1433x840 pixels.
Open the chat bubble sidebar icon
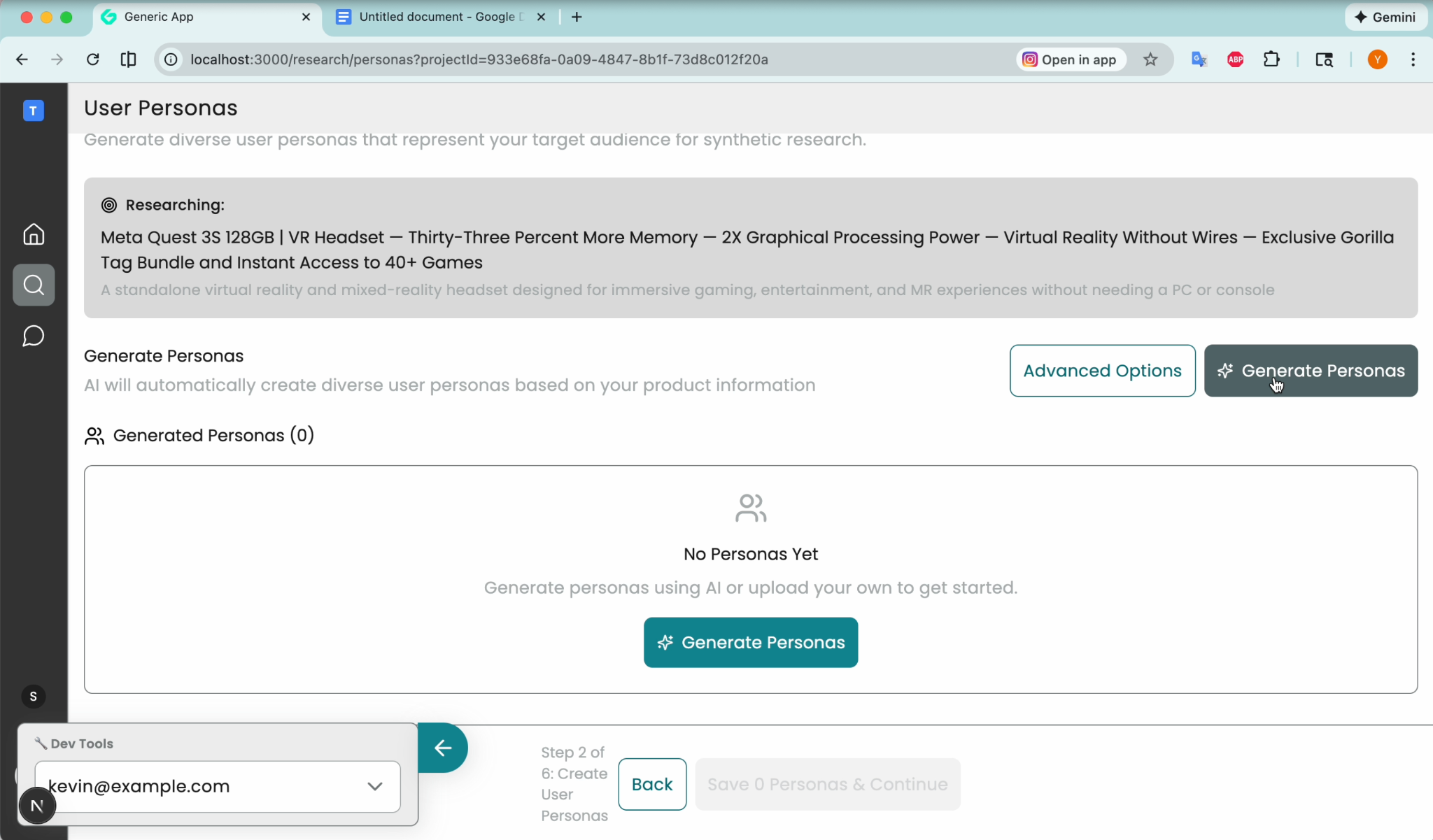click(x=34, y=336)
